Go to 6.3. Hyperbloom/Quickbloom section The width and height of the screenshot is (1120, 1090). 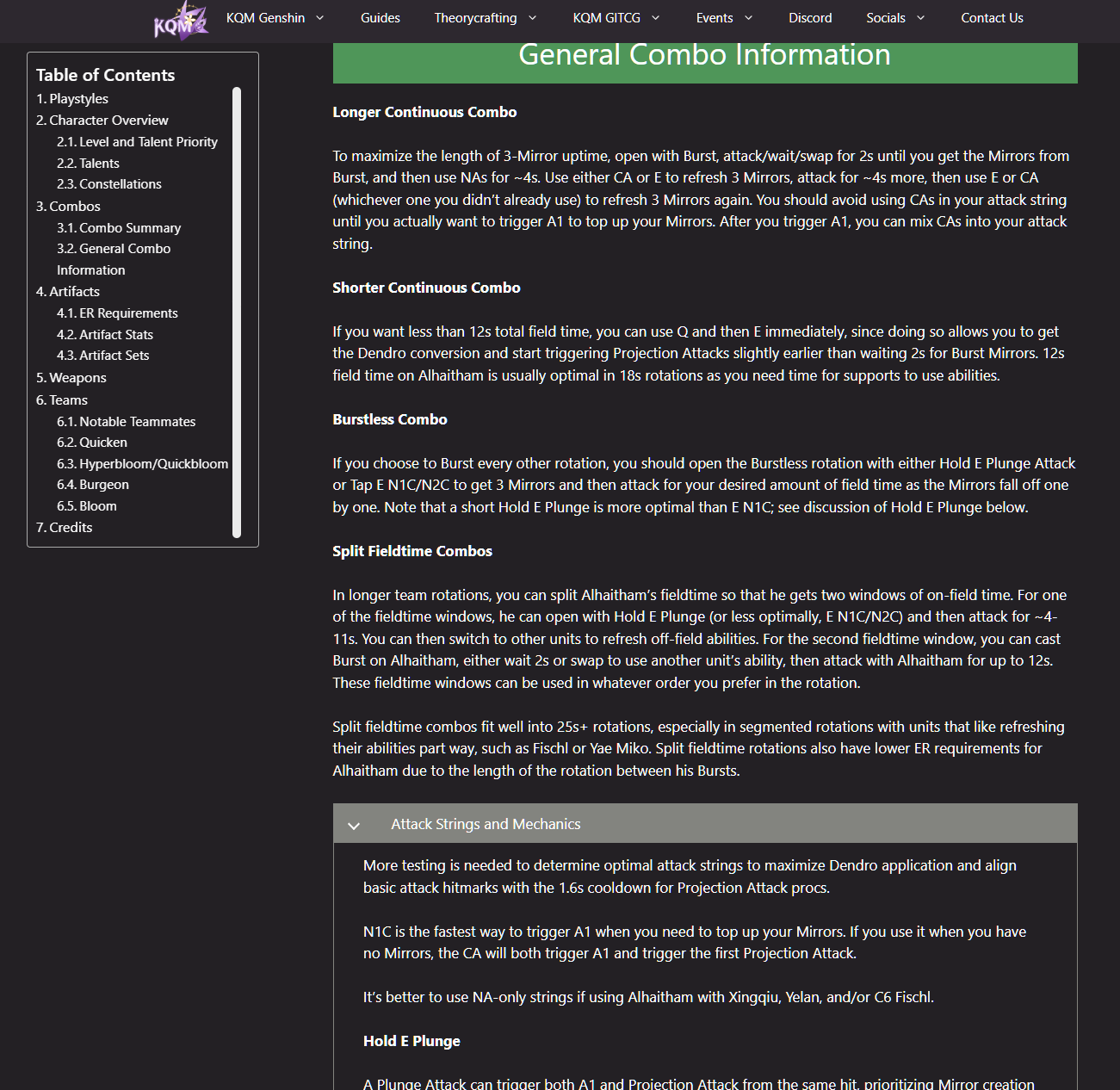click(x=143, y=464)
